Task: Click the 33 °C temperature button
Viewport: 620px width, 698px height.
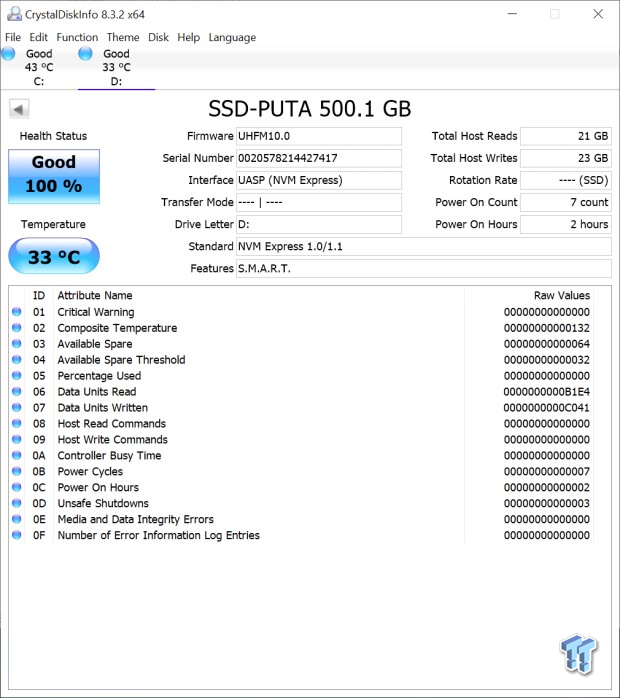Action: [54, 256]
